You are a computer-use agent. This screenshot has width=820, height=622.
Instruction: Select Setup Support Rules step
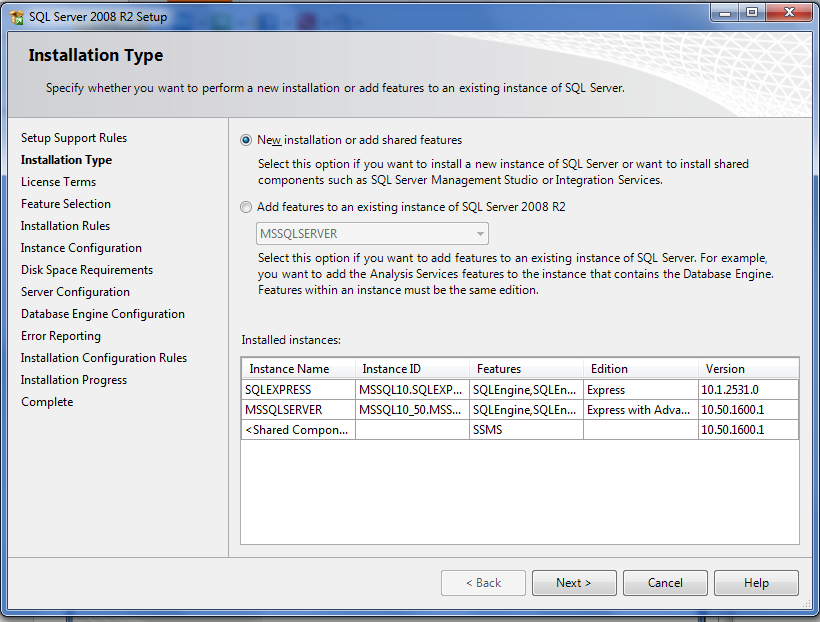click(x=74, y=138)
